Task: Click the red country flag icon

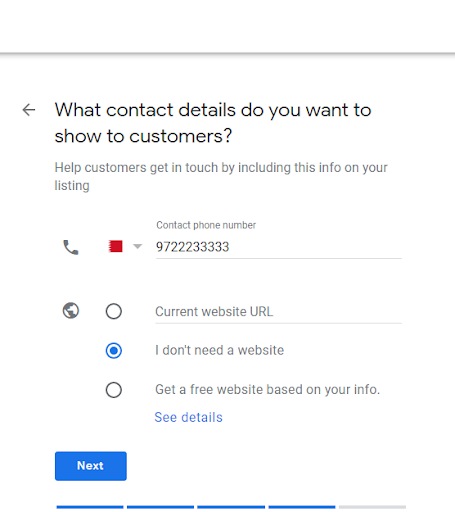Action: pos(116,246)
